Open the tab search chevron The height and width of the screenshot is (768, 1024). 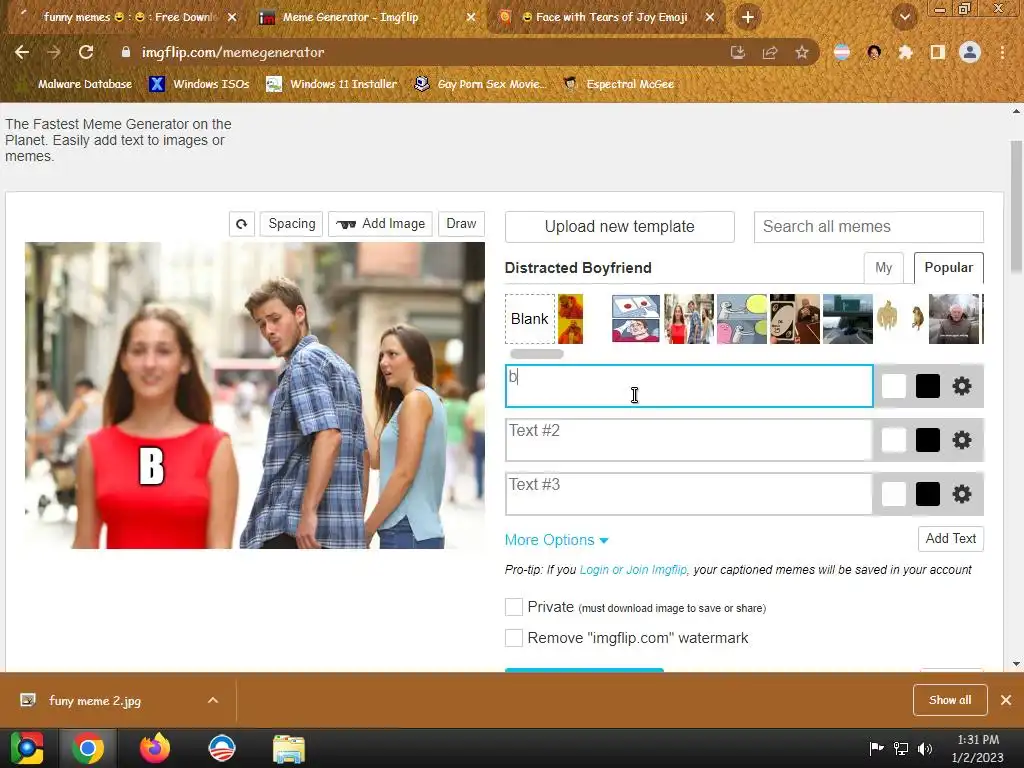(905, 17)
